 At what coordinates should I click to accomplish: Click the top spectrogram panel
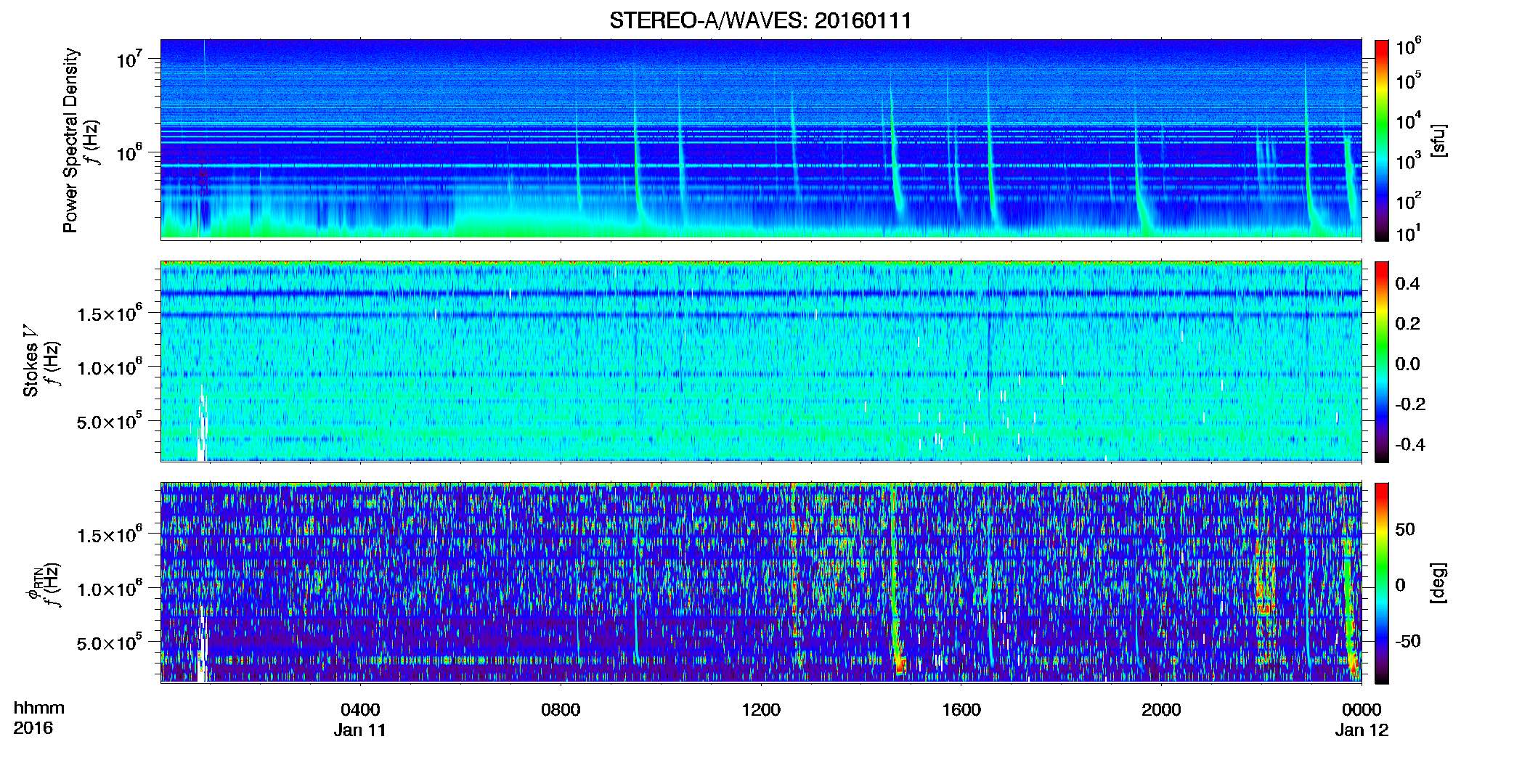(761, 139)
